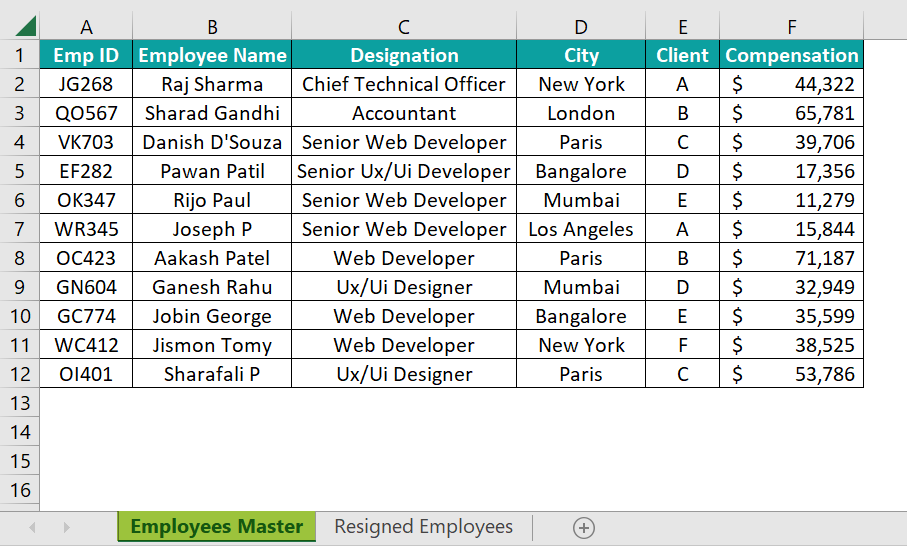907x546 pixels.
Task: Select the Chief Technical Officer cell
Action: tap(404, 84)
